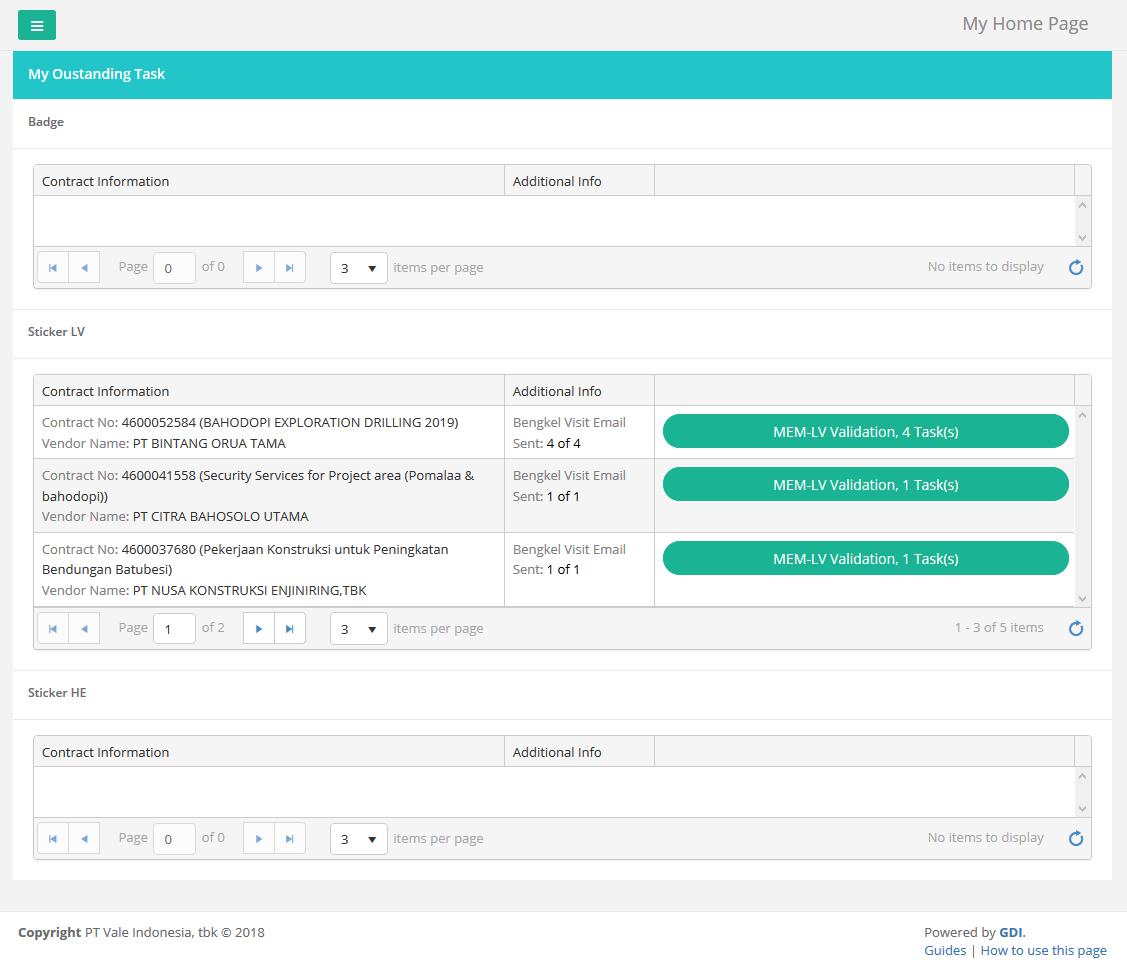
Task: Go to next page in Sticker LV
Action: point(259,629)
